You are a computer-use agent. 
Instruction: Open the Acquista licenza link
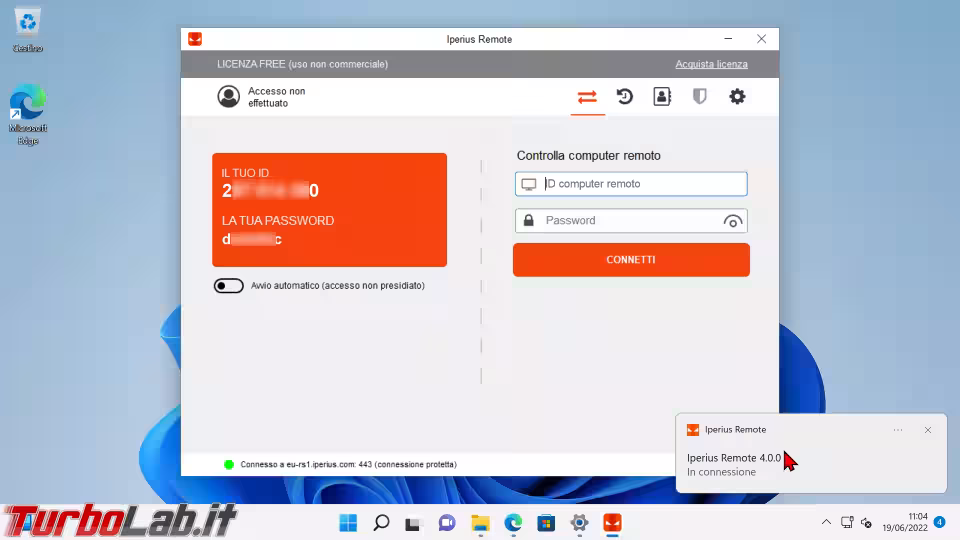point(711,64)
